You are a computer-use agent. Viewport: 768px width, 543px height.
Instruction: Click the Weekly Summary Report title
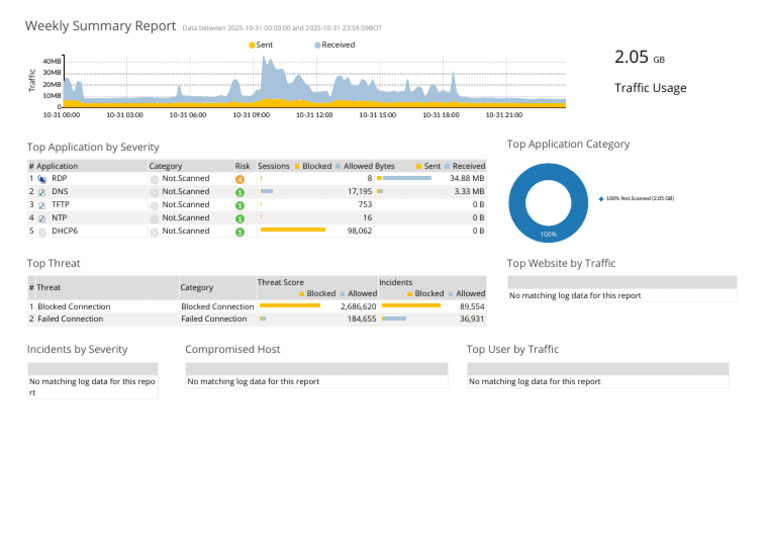(100, 26)
